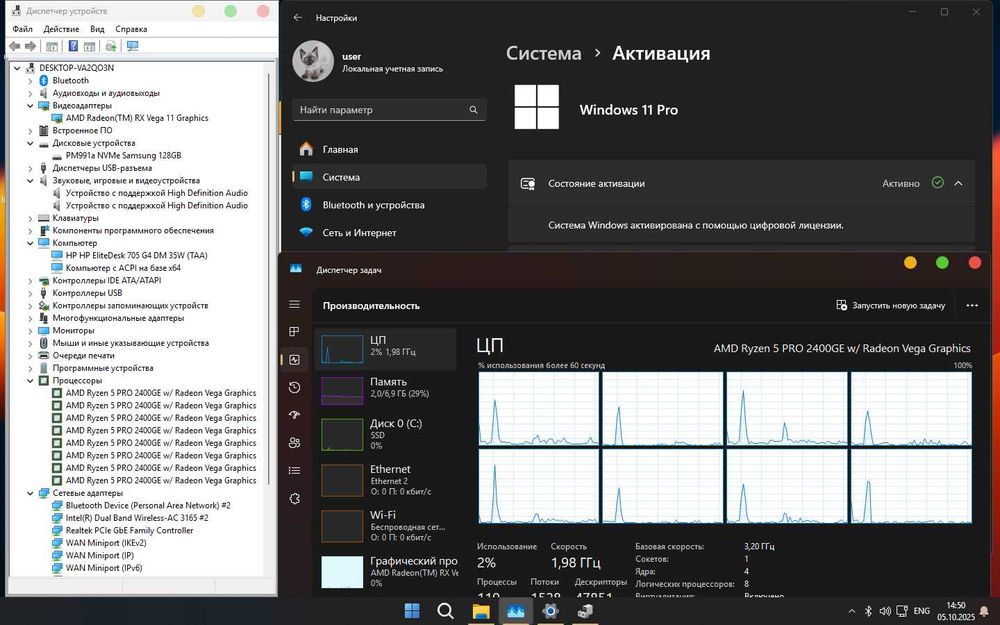Image resolution: width=1000 pixels, height=625 pixels.
Task: Open Task Manager Startup apps icon
Action: pos(294,415)
